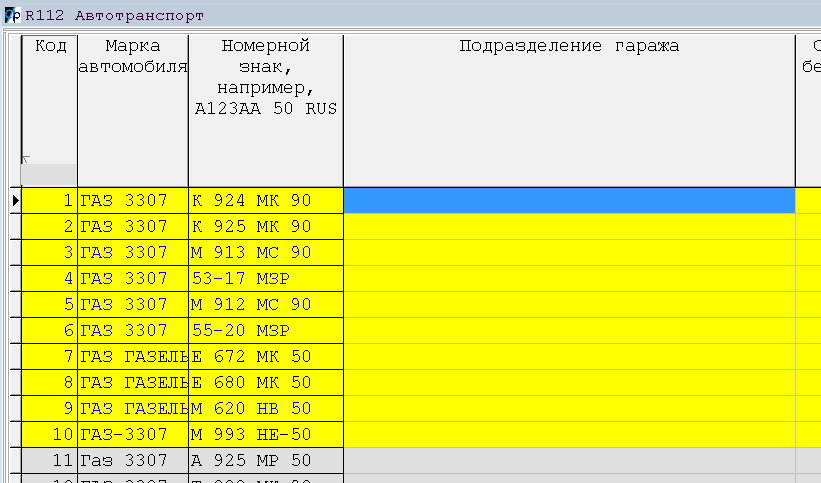
Task: Select the "Е 680 МК 50" cell
Action: click(265, 382)
